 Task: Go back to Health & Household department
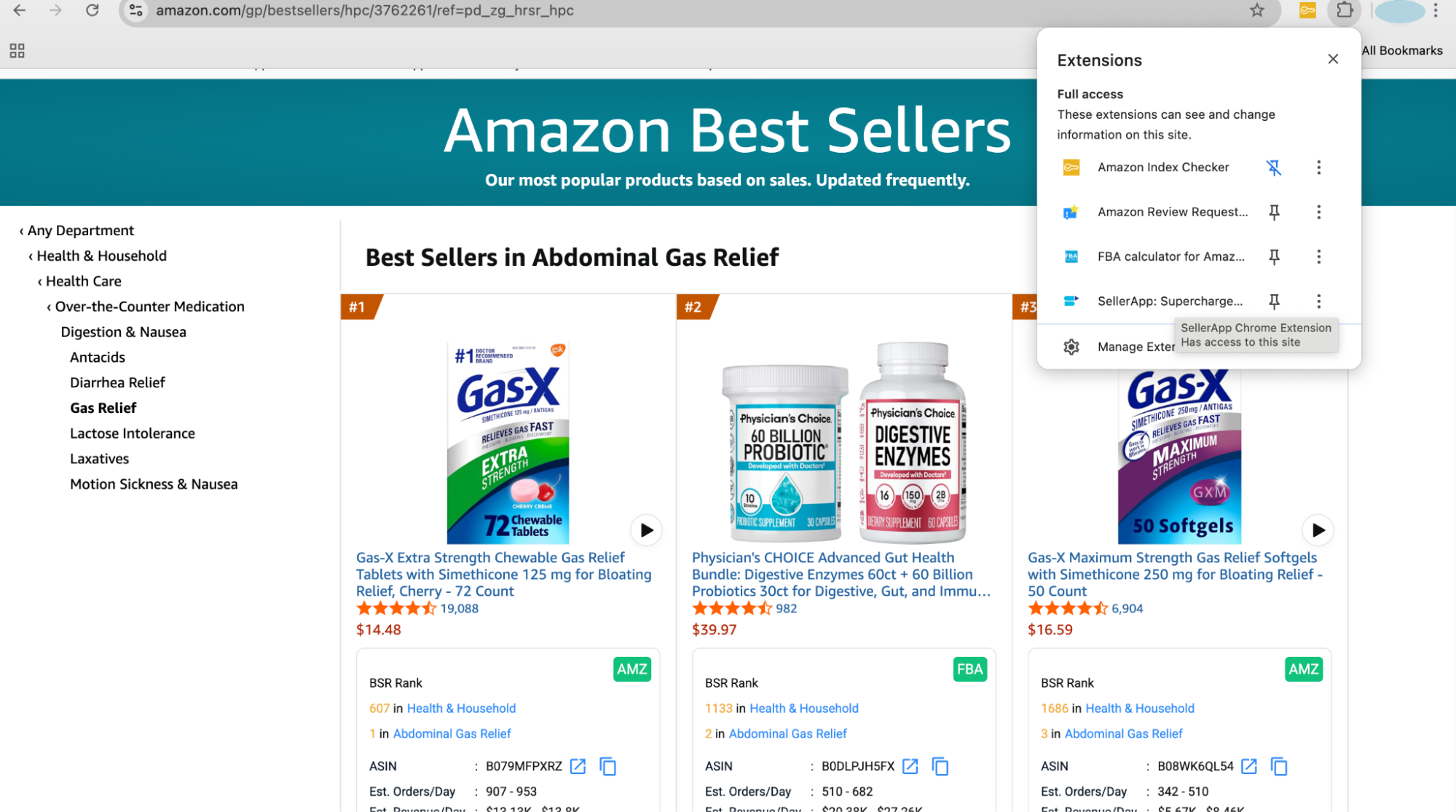[101, 256]
